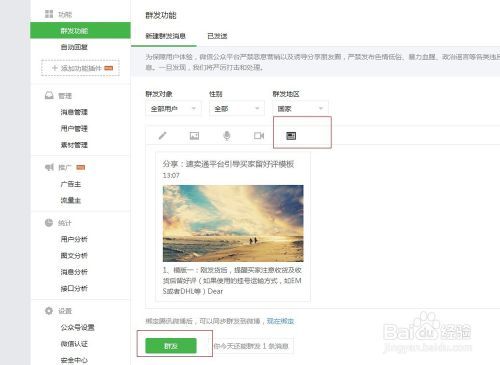This screenshot has width=500, height=365.
Task: Click the green 群发 send button
Action: [x=171, y=346]
